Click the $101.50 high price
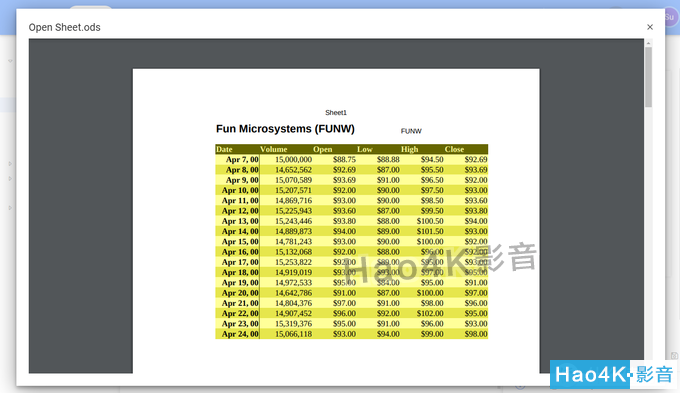 click(x=430, y=232)
